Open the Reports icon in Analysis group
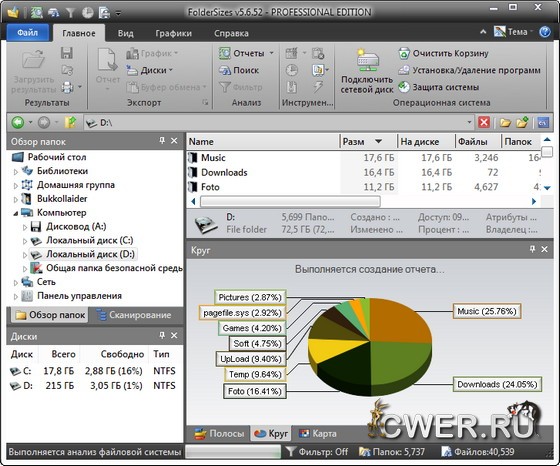 point(224,53)
